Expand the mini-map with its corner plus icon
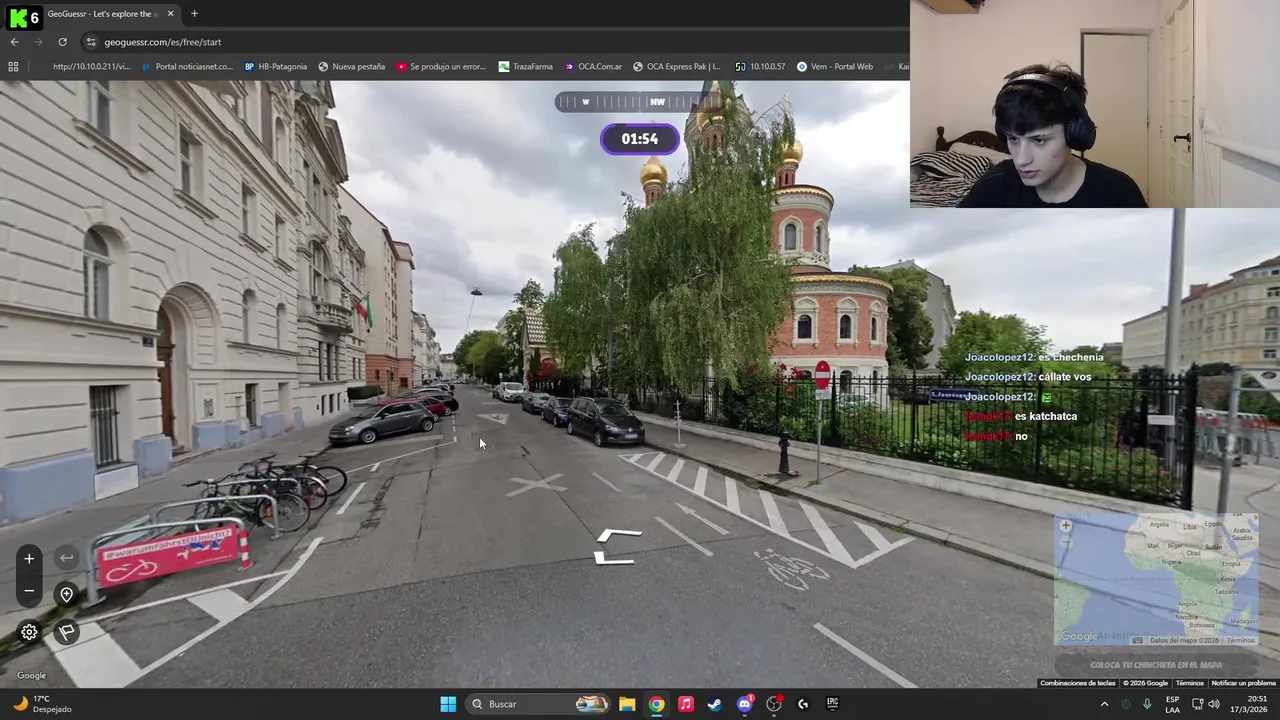The height and width of the screenshot is (720, 1280). click(1066, 525)
